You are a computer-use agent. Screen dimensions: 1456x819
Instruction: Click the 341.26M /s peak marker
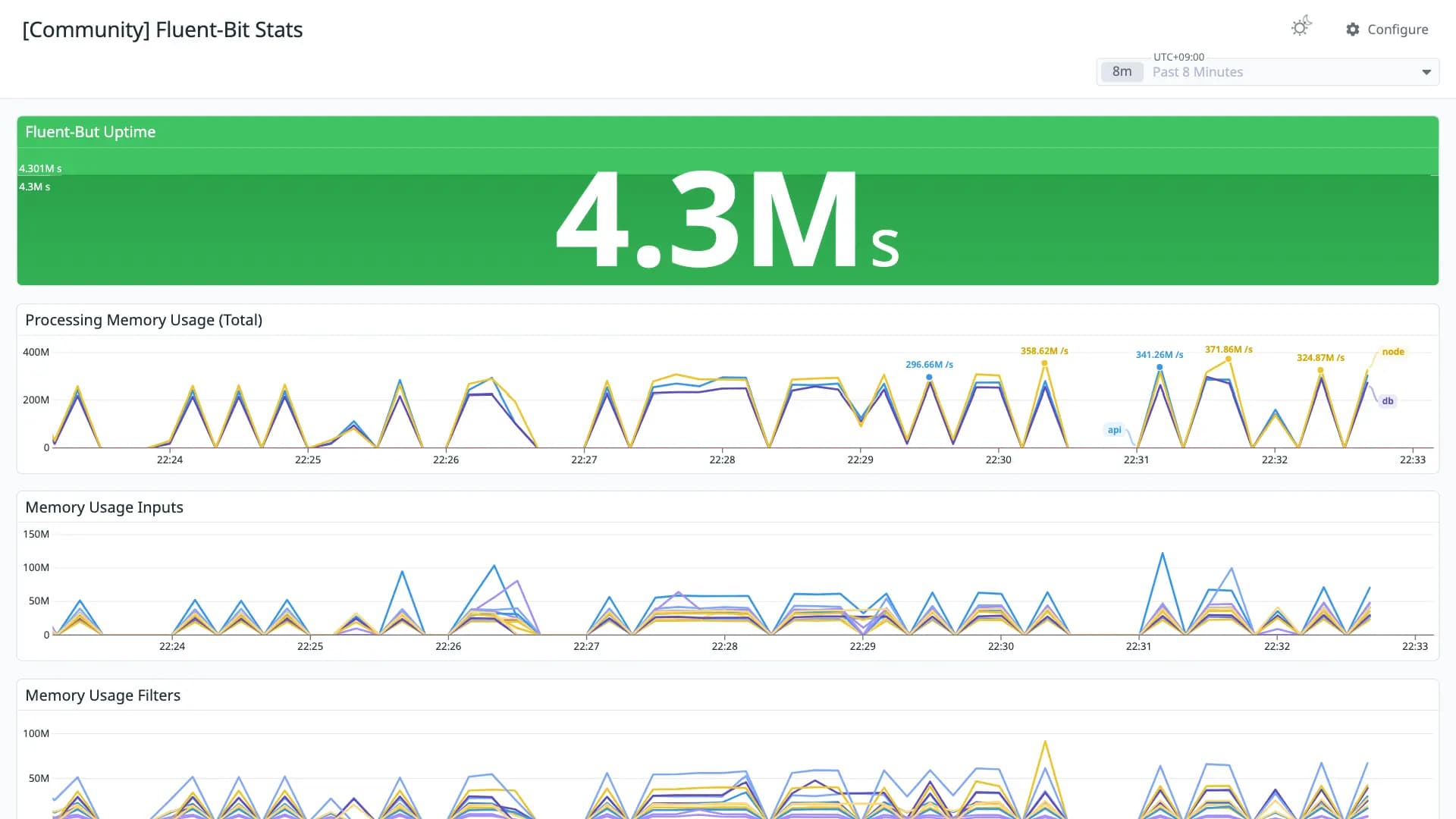[1159, 366]
